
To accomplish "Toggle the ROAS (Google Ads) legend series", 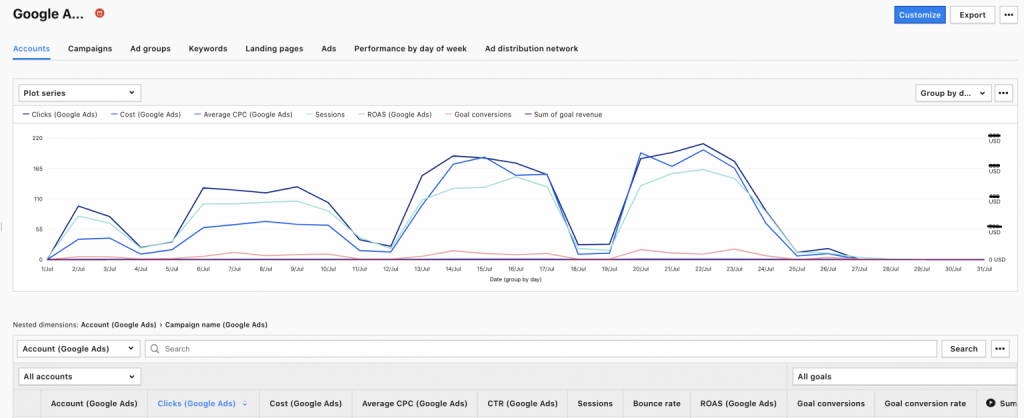I will (402, 115).
